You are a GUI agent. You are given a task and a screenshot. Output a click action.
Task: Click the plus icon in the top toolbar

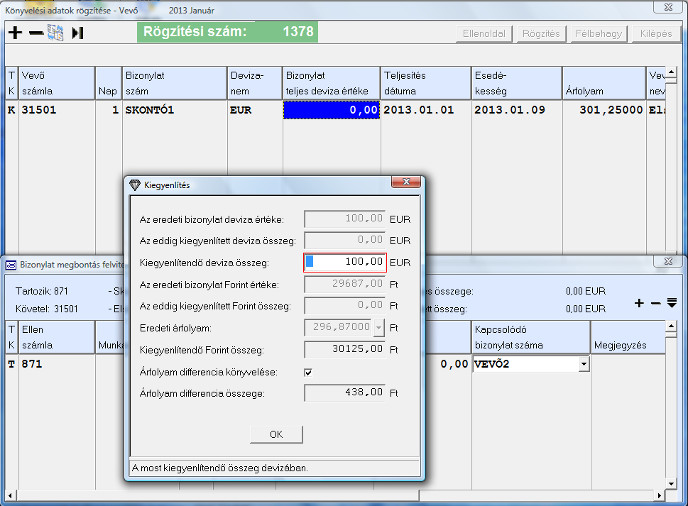(14, 33)
